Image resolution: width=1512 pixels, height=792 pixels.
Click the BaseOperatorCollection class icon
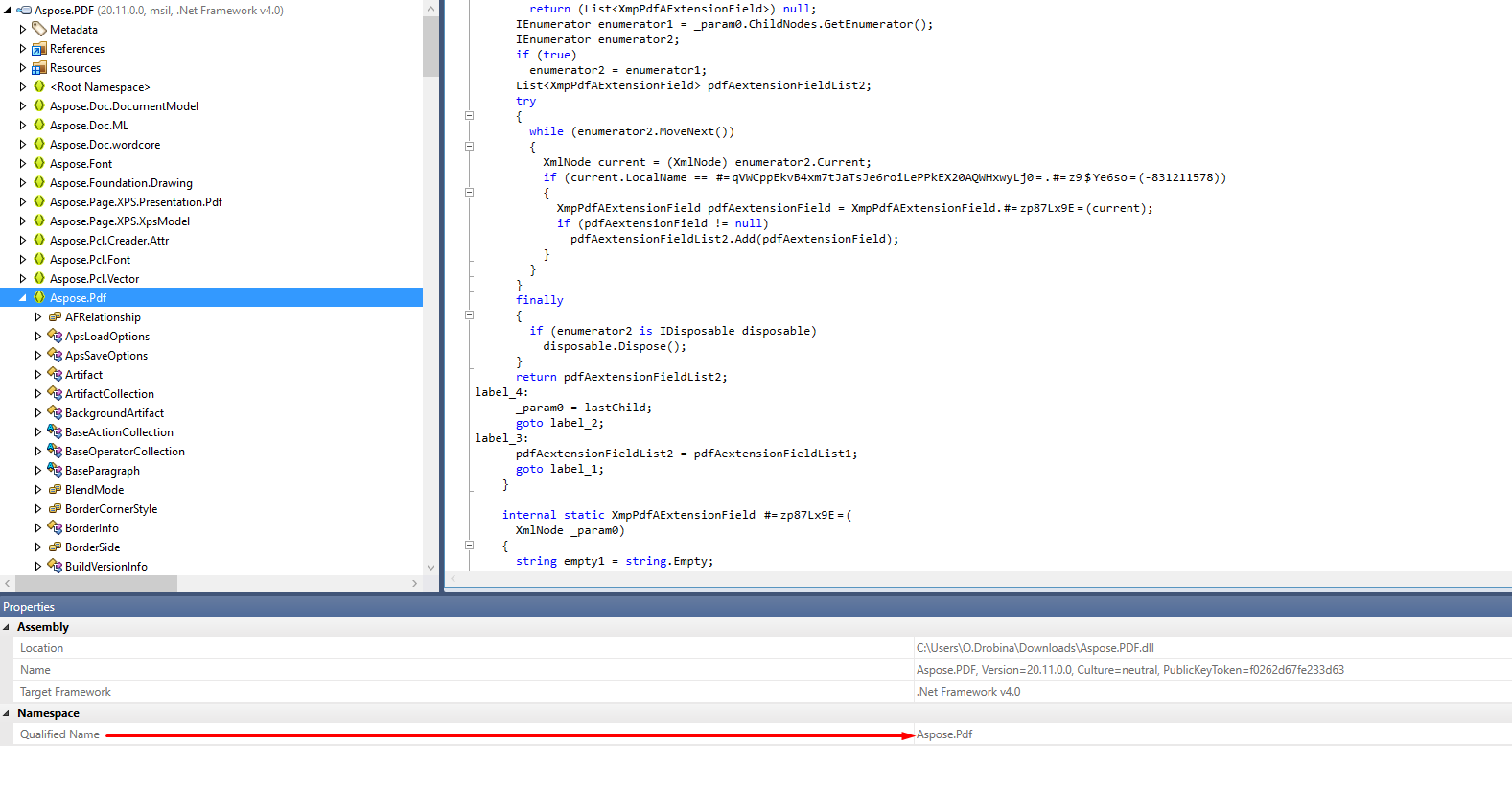[55, 451]
